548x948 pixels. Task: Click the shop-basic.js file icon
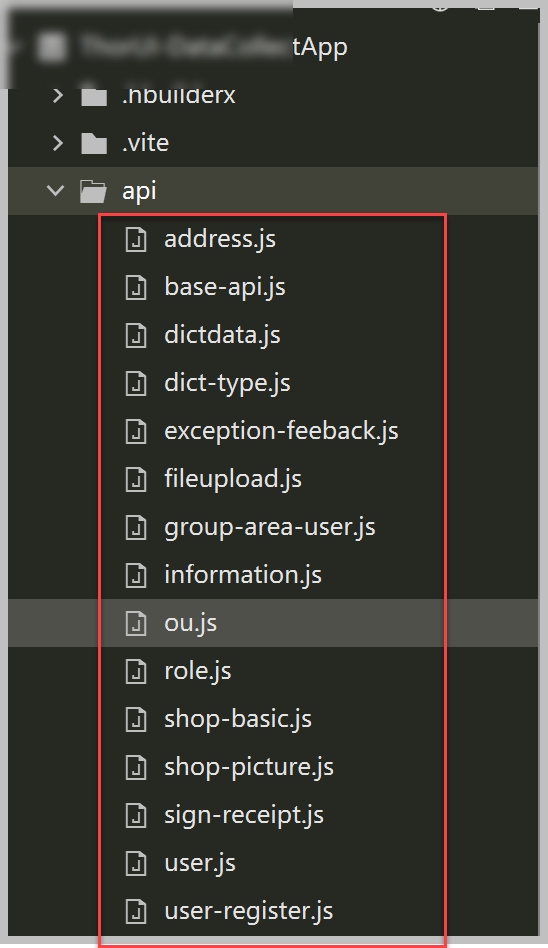[x=135, y=719]
